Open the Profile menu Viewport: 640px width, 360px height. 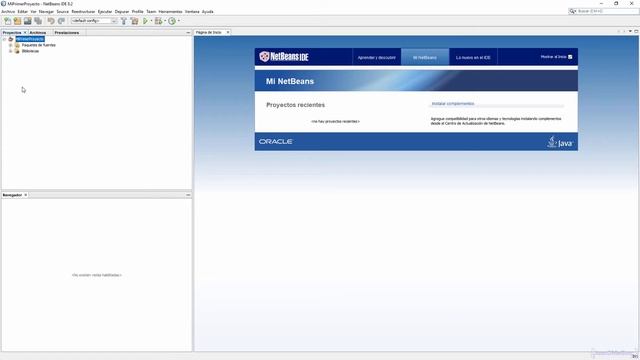click(138, 12)
